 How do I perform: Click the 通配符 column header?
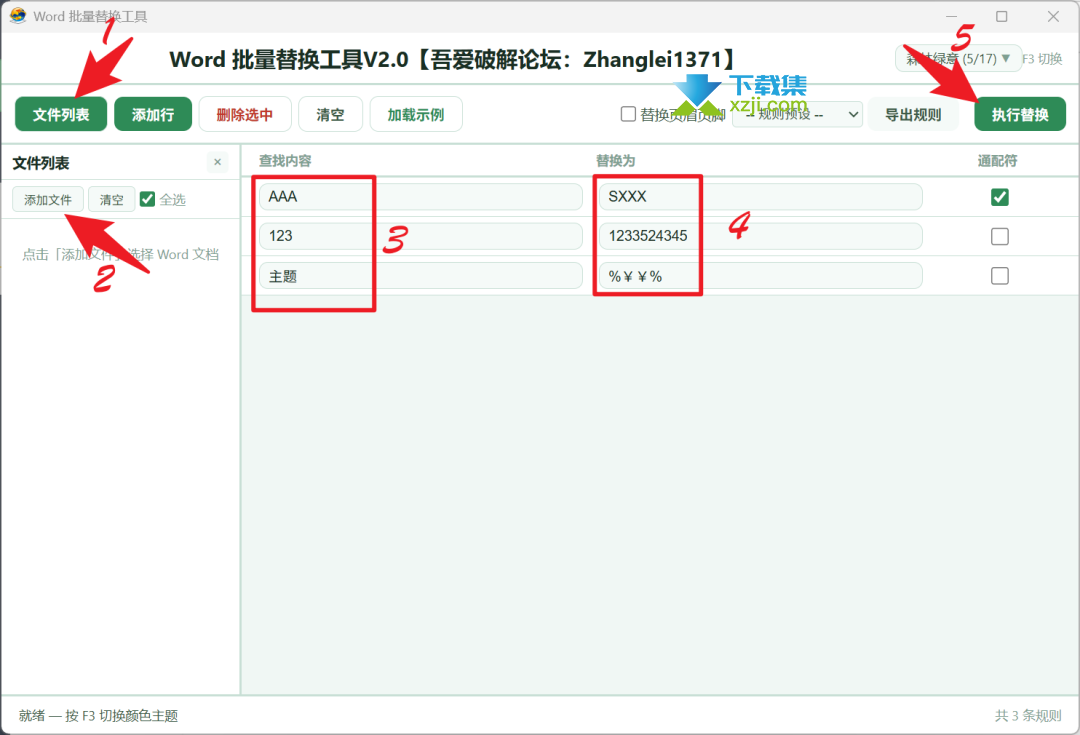(x=997, y=161)
